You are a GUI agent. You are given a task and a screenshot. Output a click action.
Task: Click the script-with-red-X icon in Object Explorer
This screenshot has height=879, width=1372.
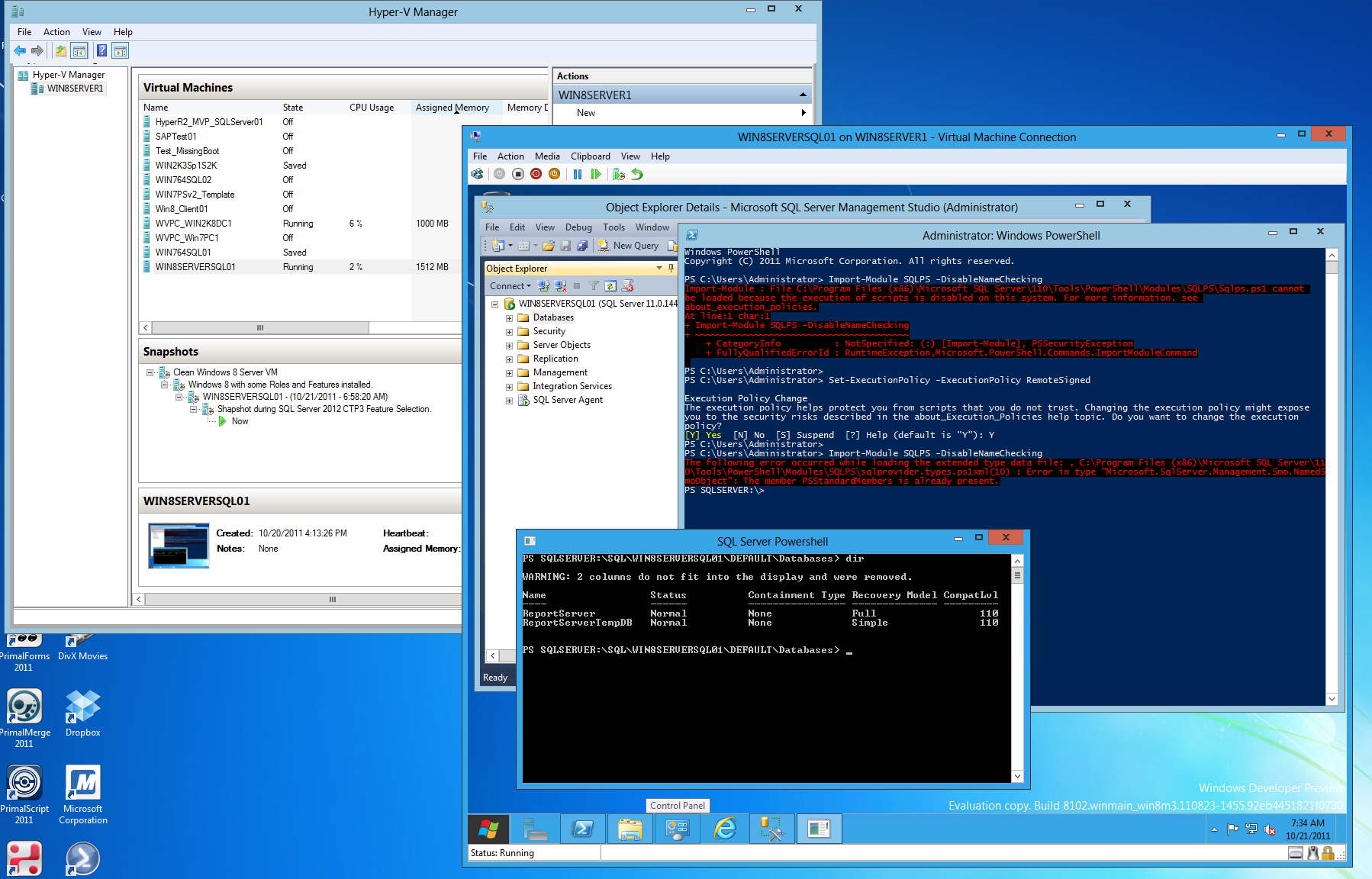coord(628,286)
